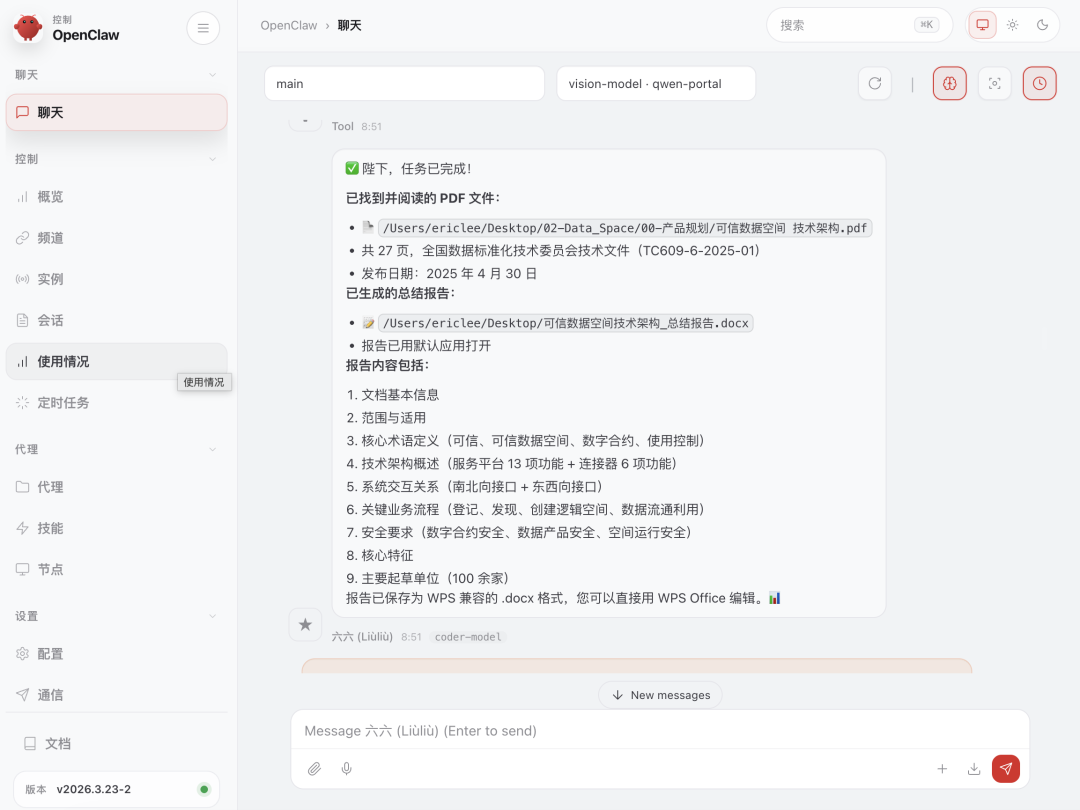Toggle the brain thinking mode icon
This screenshot has width=1080, height=810.
point(949,84)
